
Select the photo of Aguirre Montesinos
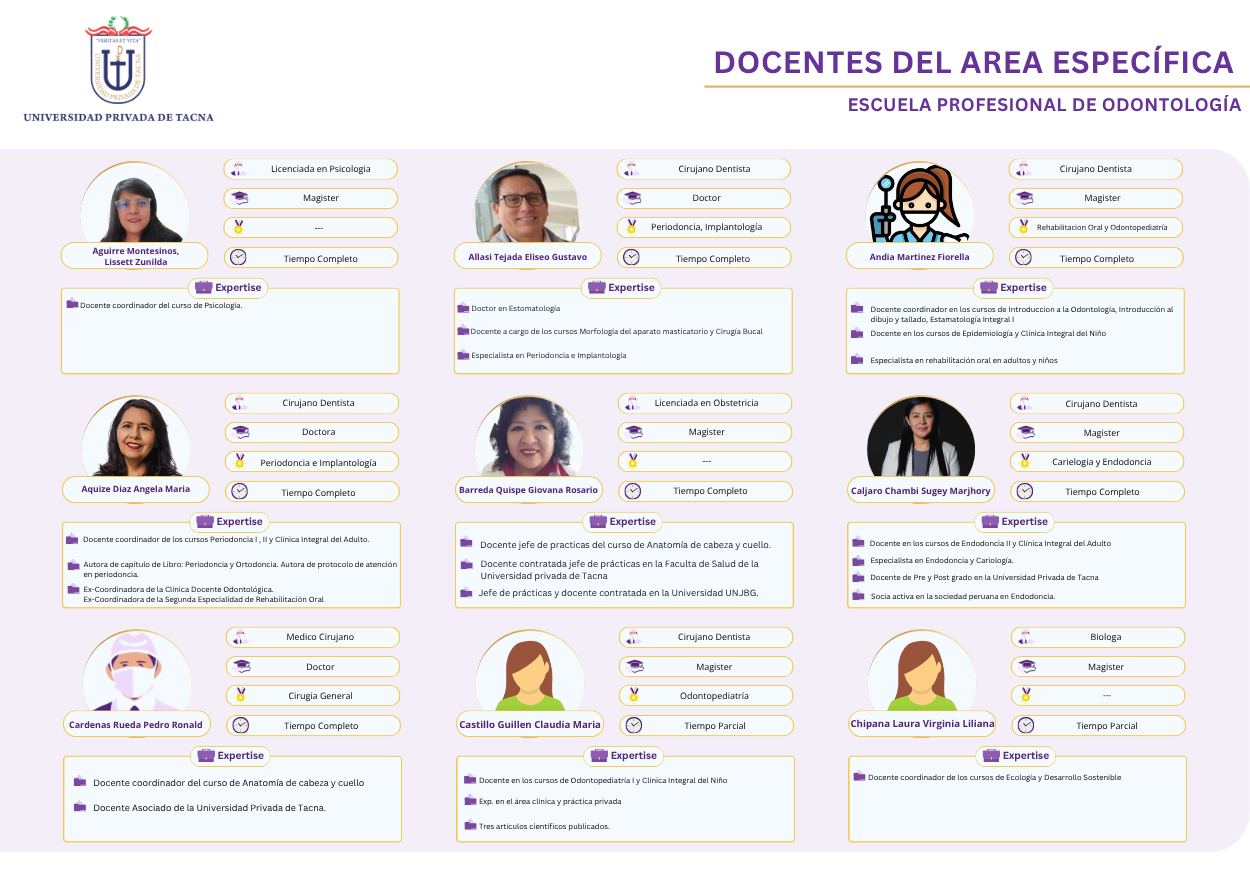pyautogui.click(x=134, y=205)
